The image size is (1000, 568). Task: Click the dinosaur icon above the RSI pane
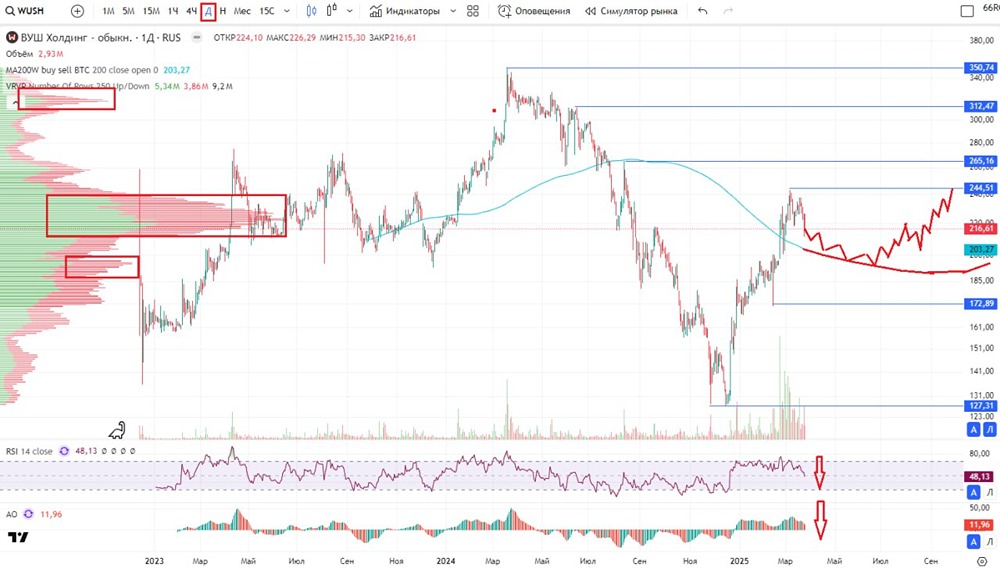point(117,430)
